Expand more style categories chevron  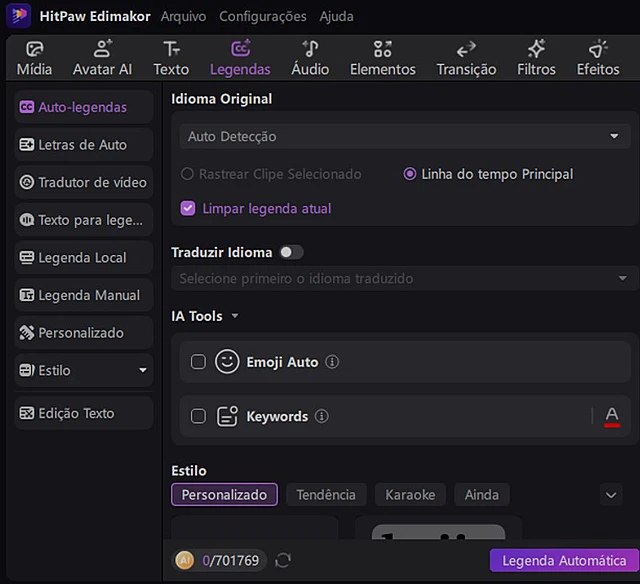click(611, 495)
